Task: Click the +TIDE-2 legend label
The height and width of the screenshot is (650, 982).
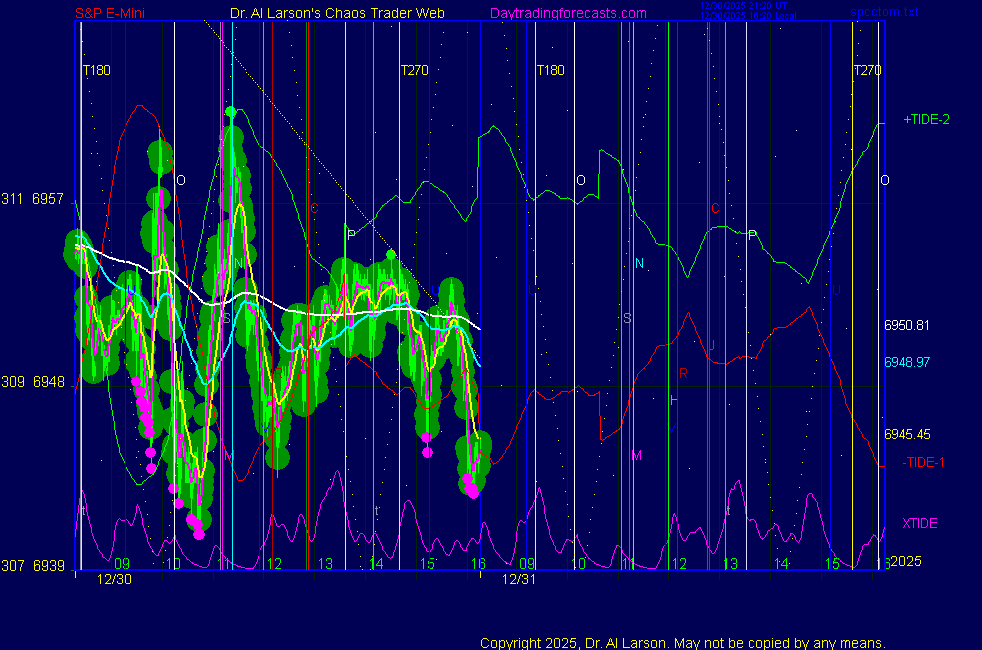Action: pyautogui.click(x=926, y=119)
